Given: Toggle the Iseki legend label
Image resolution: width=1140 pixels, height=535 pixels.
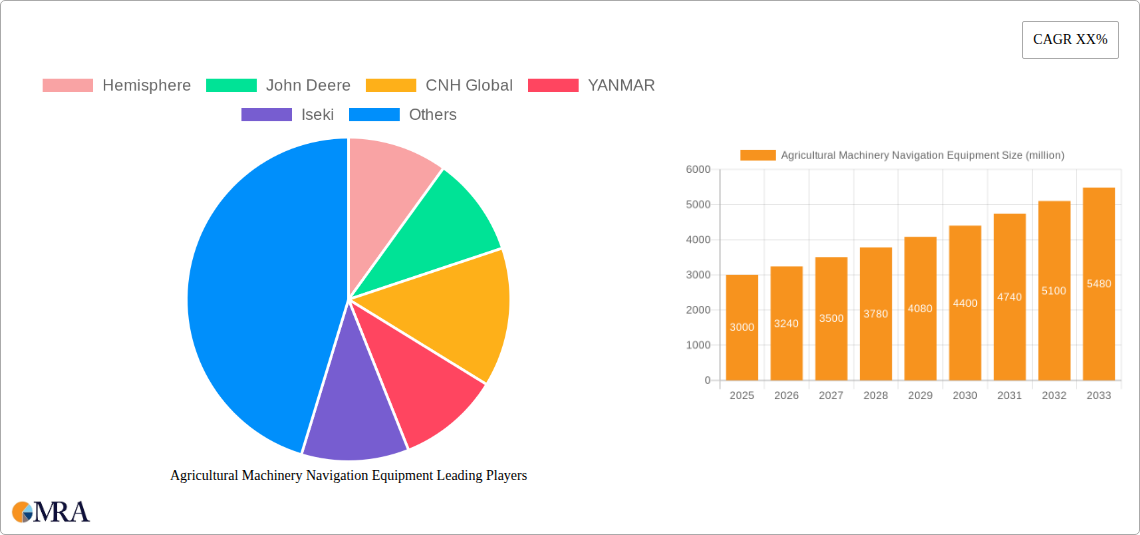Looking at the screenshot, I should click(x=318, y=114).
